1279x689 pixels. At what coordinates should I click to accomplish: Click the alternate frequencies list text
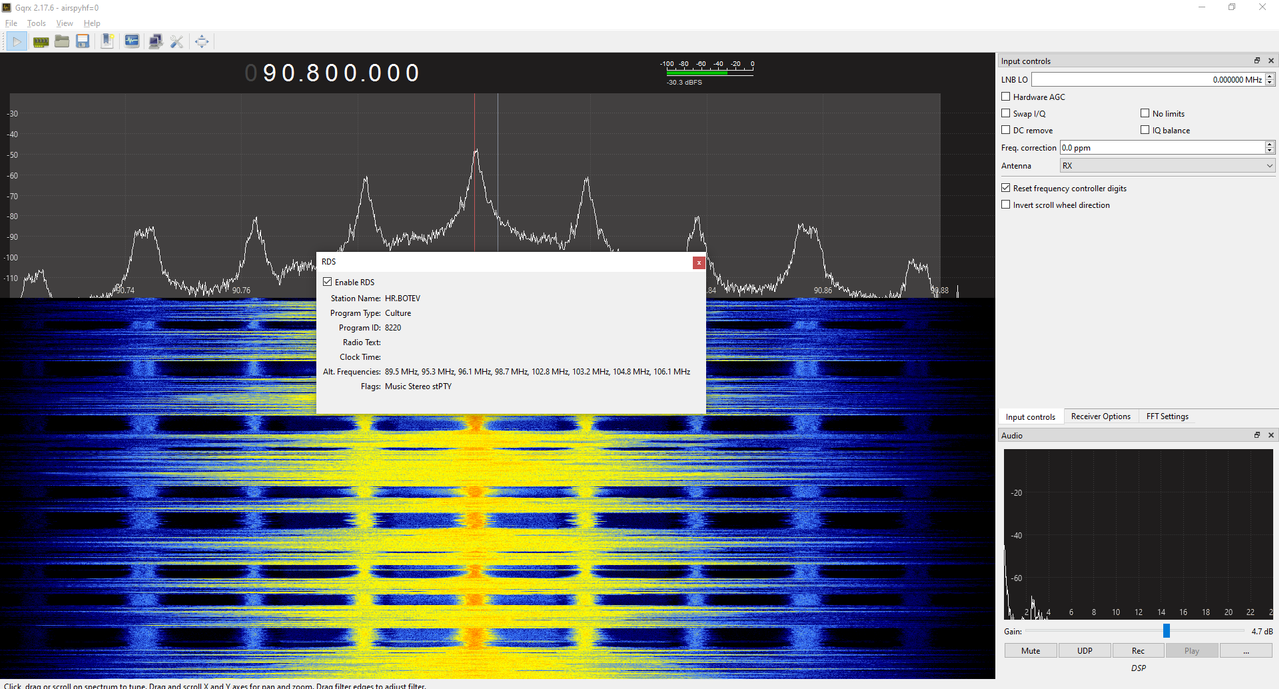tap(537, 371)
